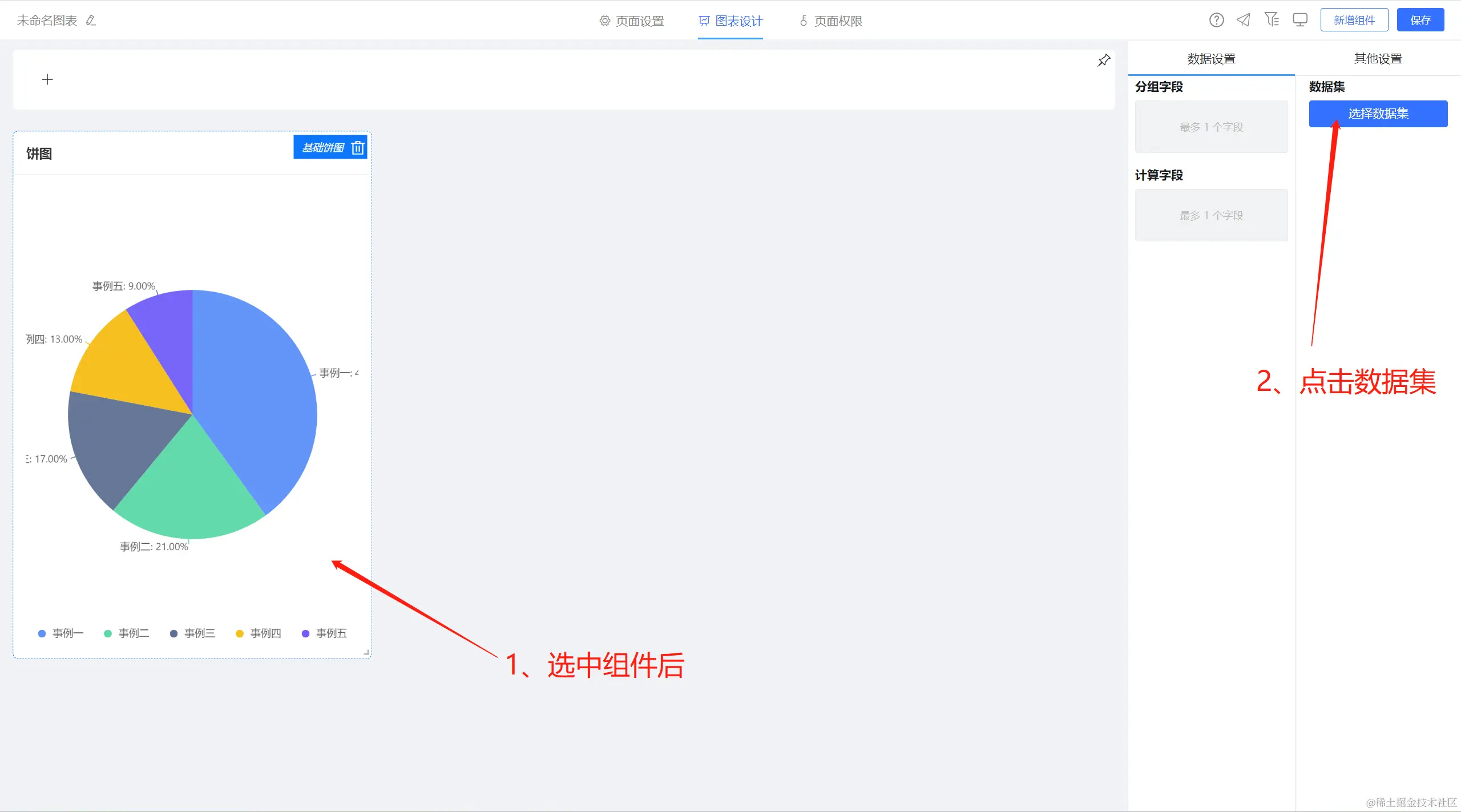
Task: Click the 计算字段 field drop area
Action: 1211,215
